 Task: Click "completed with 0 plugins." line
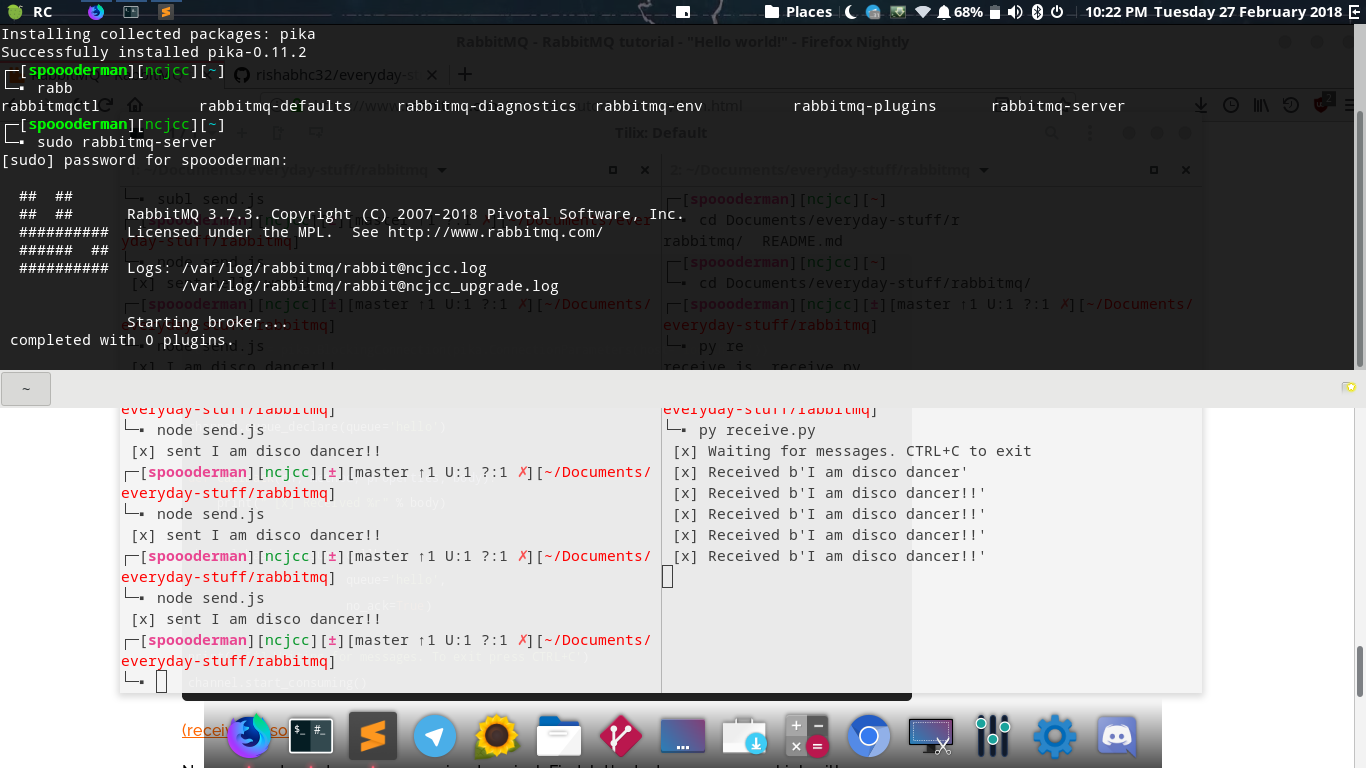122,340
